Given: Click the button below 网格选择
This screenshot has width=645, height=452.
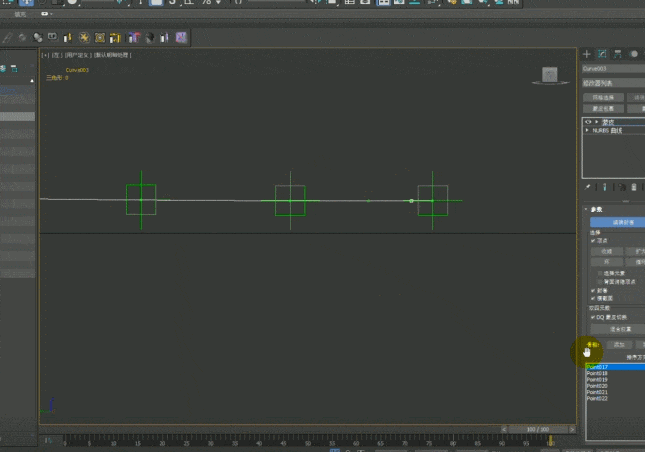Looking at the screenshot, I should [x=603, y=109].
